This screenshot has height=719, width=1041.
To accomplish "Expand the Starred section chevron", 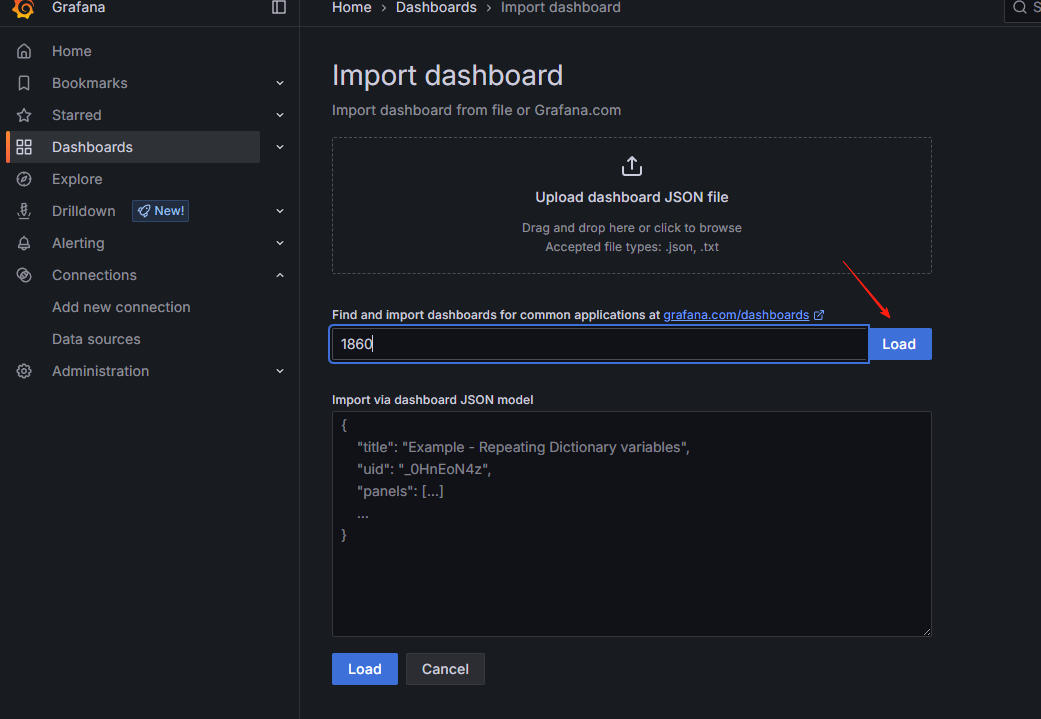I will pyautogui.click(x=280, y=115).
